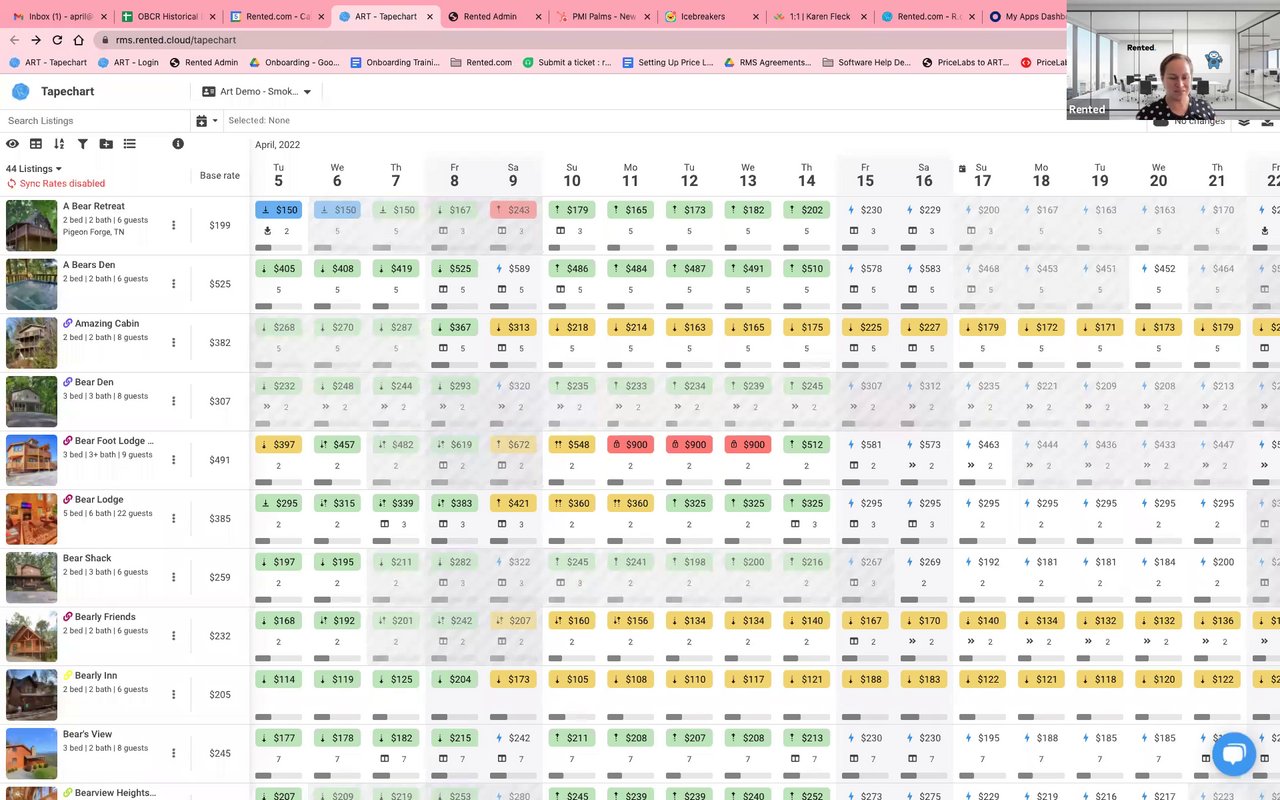Click the address bar showing rms.rented.cloud/tapechart
The width and height of the screenshot is (1280, 800).
pyautogui.click(x=580, y=40)
